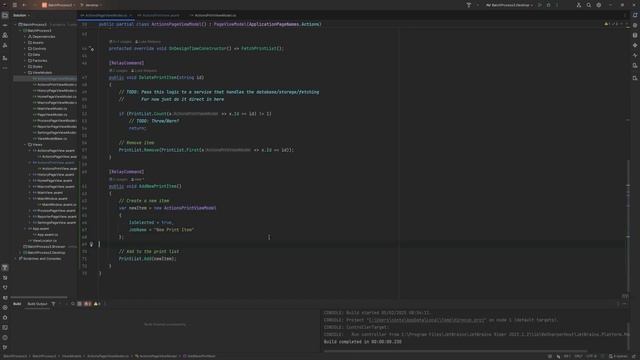Open the BatchProcess3.Desktop run configuration dropdown
Viewport: 640px width, 360px height.
pos(509,5)
